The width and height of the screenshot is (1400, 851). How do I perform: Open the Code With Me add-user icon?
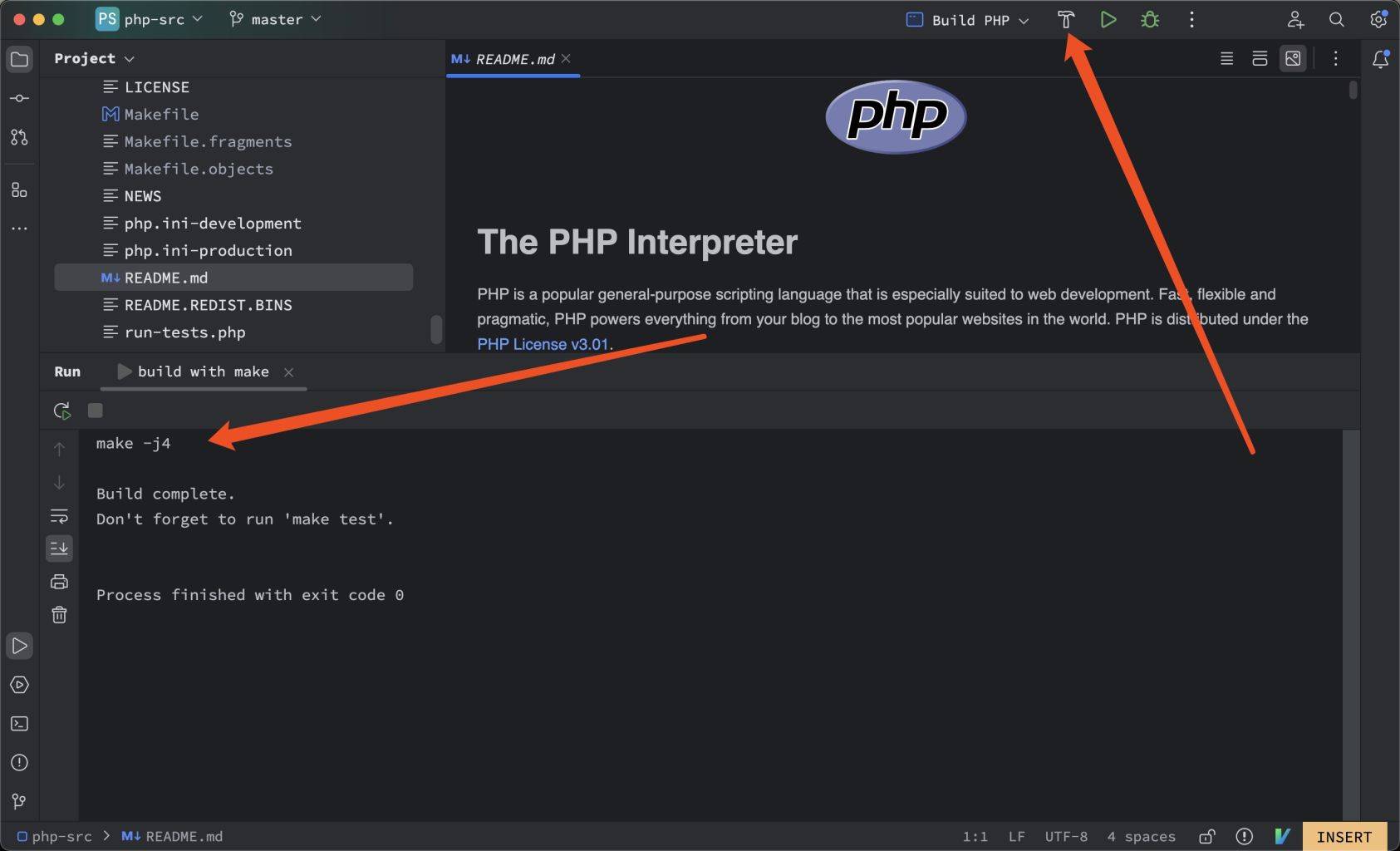click(1295, 19)
